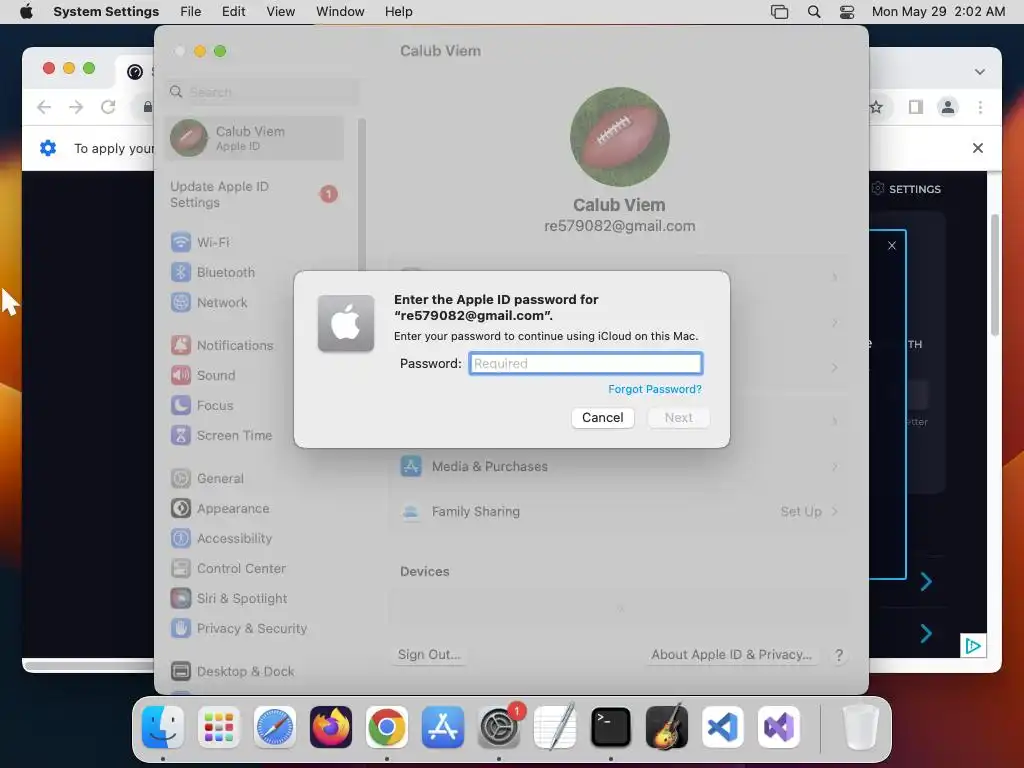Switch to Chrome in the Dock

point(387,727)
